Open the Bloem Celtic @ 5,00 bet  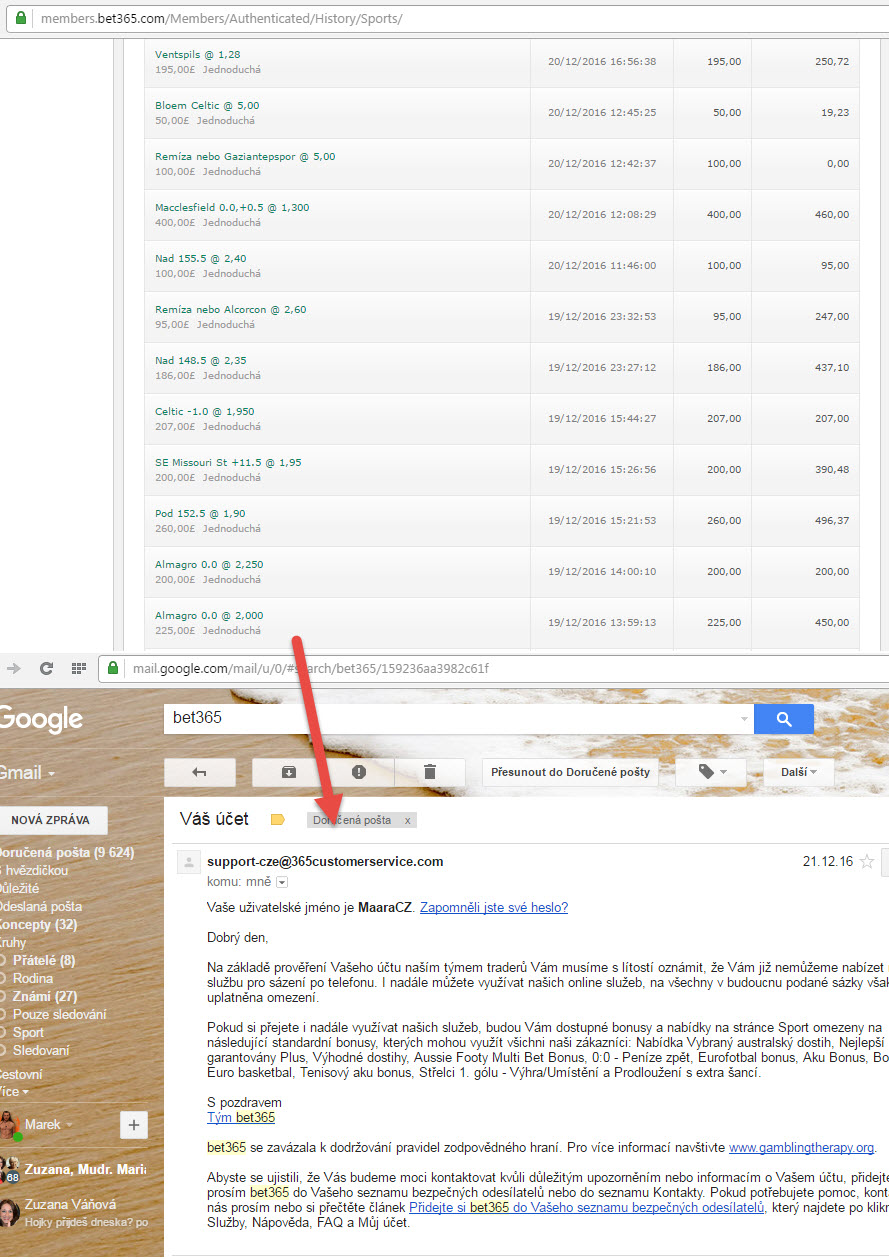(x=207, y=105)
